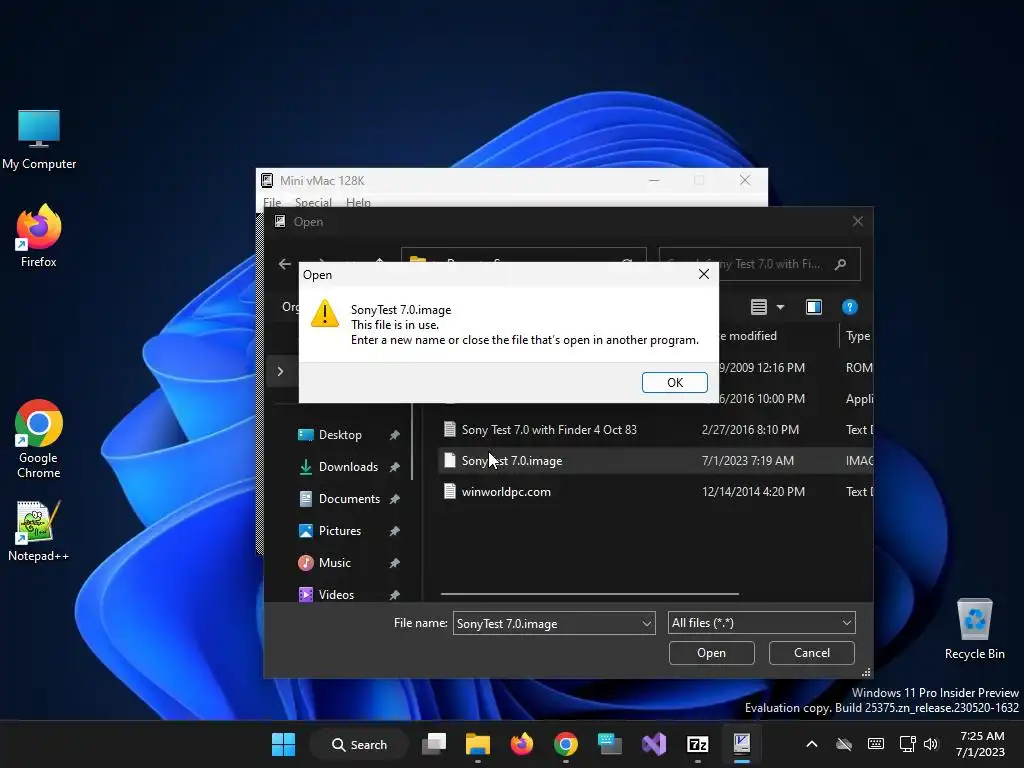Image resolution: width=1024 pixels, height=768 pixels.
Task: Open Notepad++ desktop shortcut
Action: tap(38, 530)
